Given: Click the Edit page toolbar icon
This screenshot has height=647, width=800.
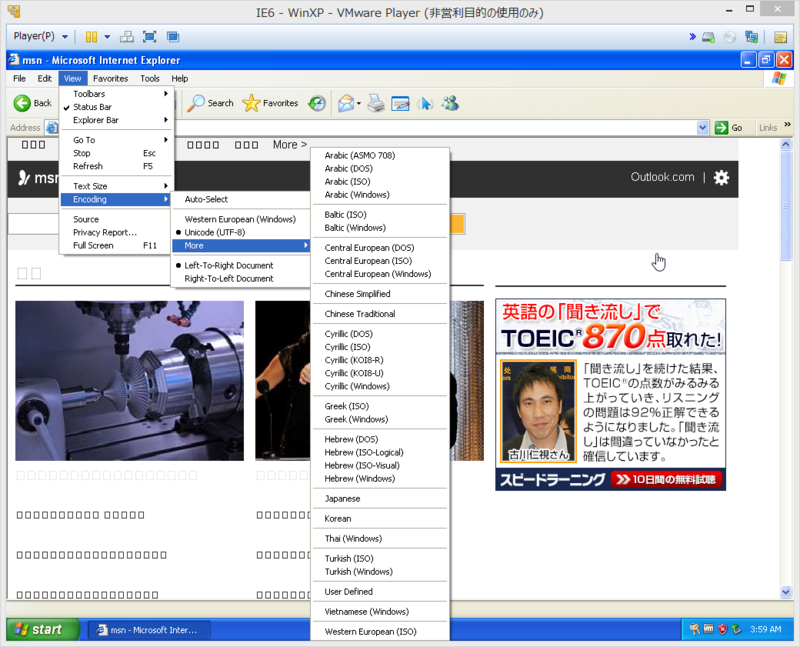Looking at the screenshot, I should point(401,104).
